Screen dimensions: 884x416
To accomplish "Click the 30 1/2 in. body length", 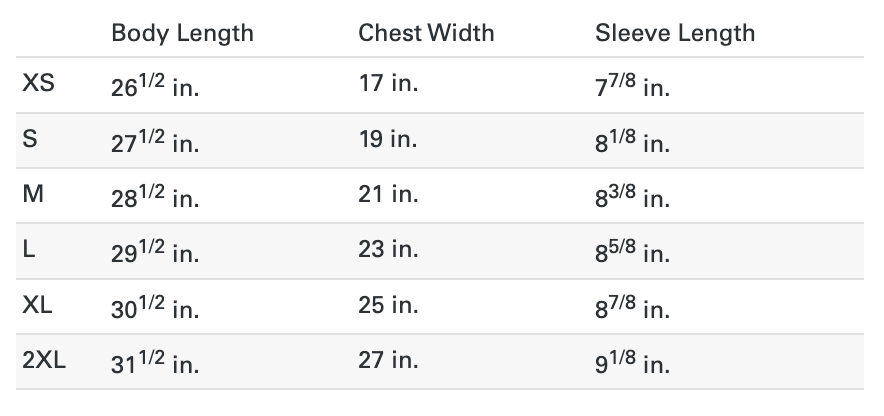I will (155, 306).
